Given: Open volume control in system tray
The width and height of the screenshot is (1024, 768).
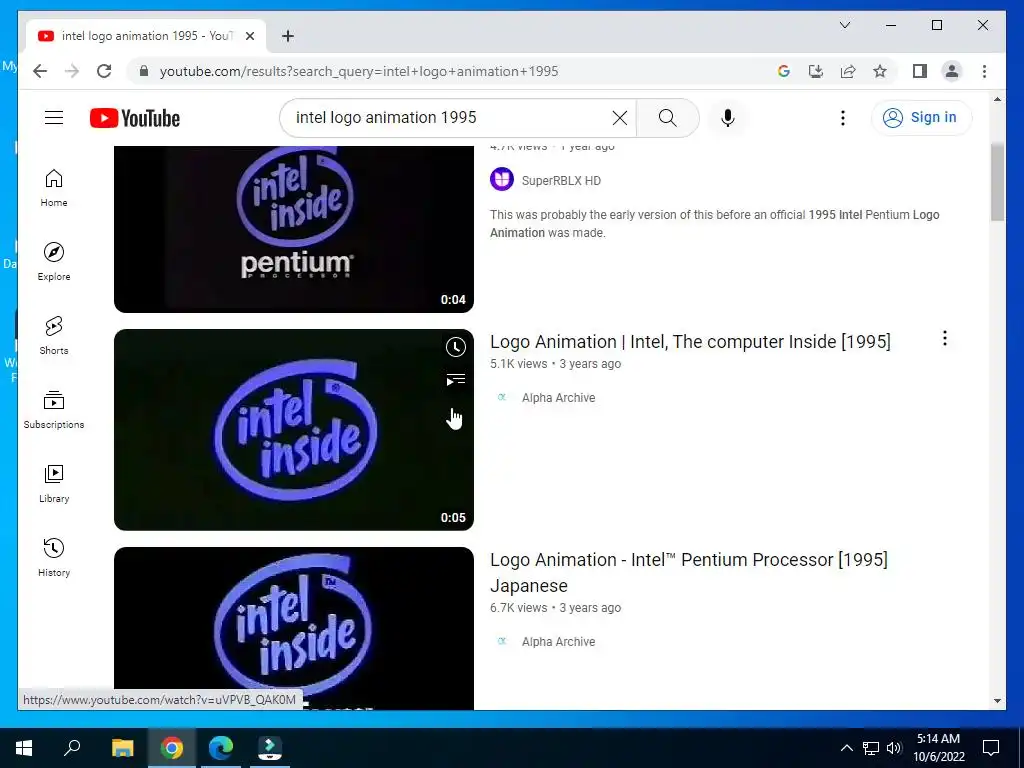Looking at the screenshot, I should point(894,748).
